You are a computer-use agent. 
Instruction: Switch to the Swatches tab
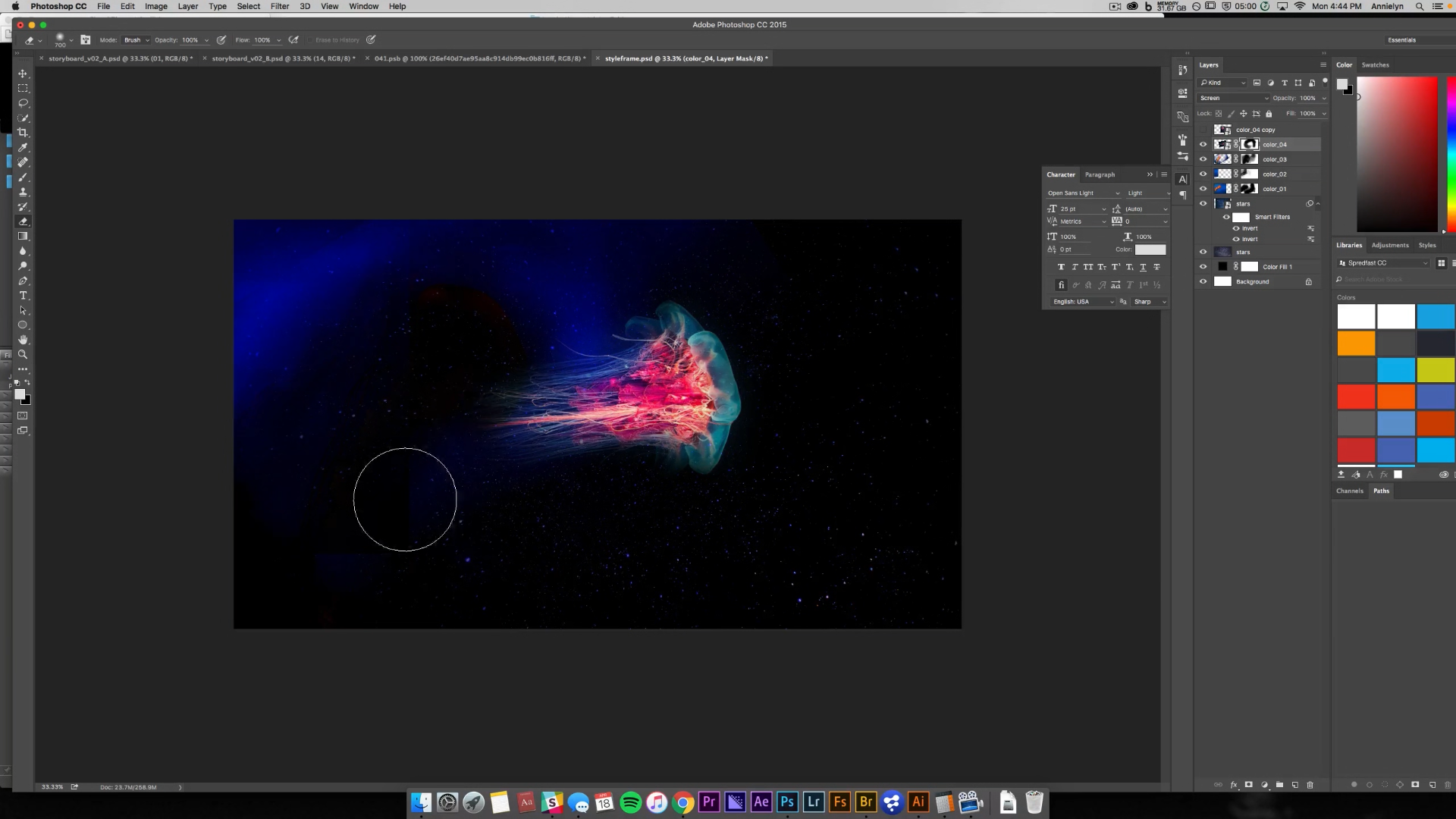point(1375,65)
